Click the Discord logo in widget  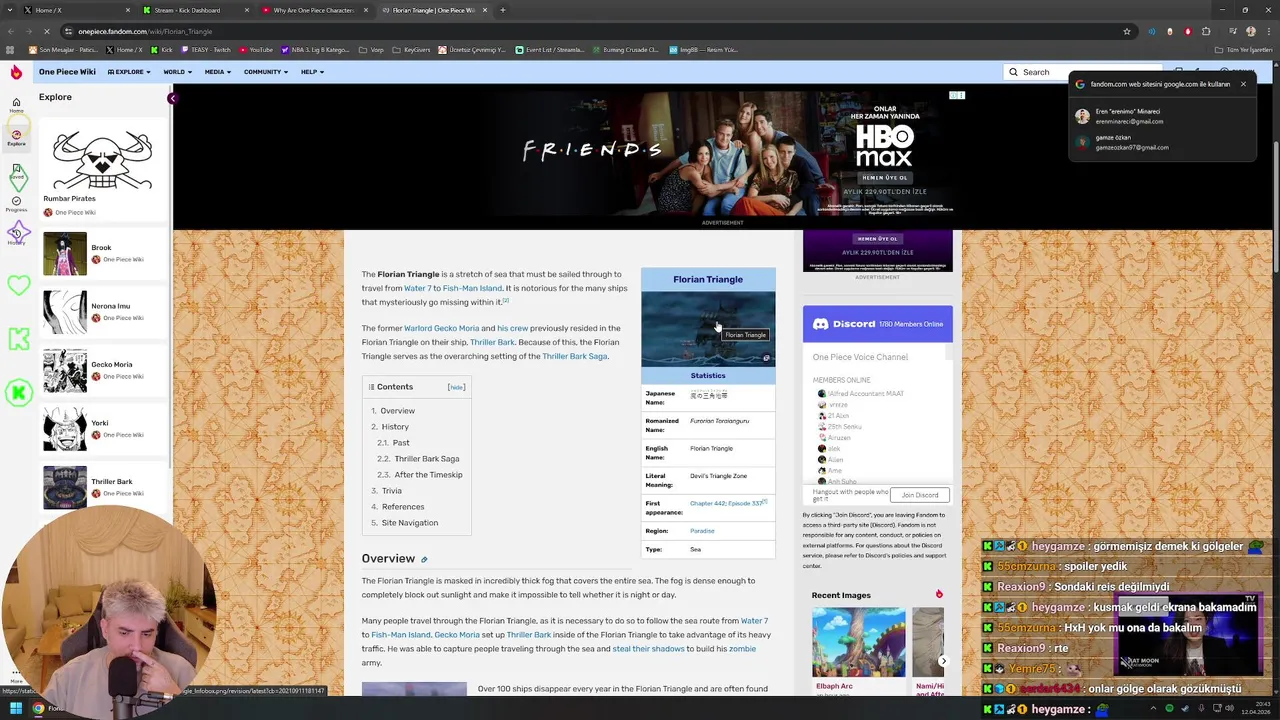tap(820, 324)
